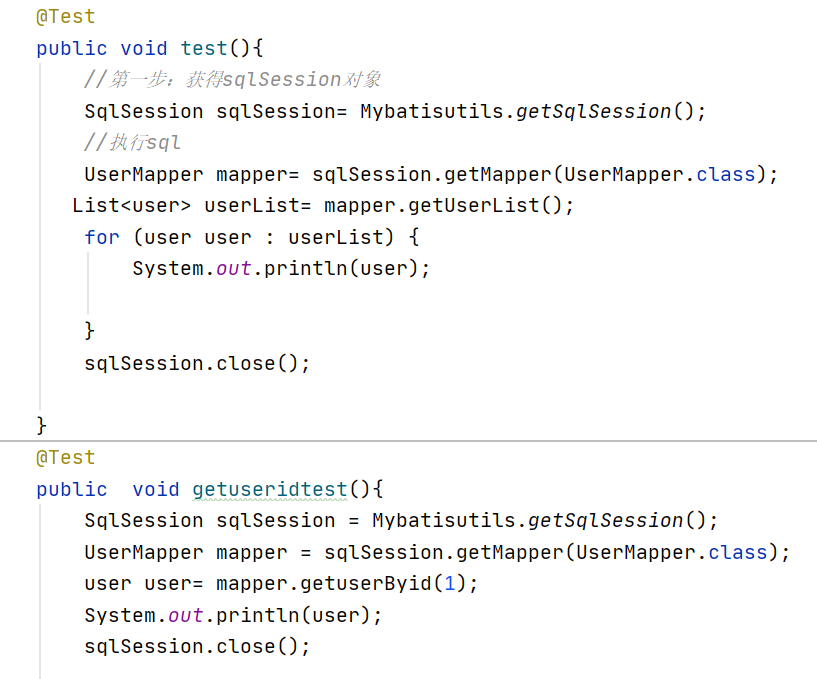The width and height of the screenshot is (817, 679).
Task: Click the List<user> type declaration
Action: click(x=131, y=206)
